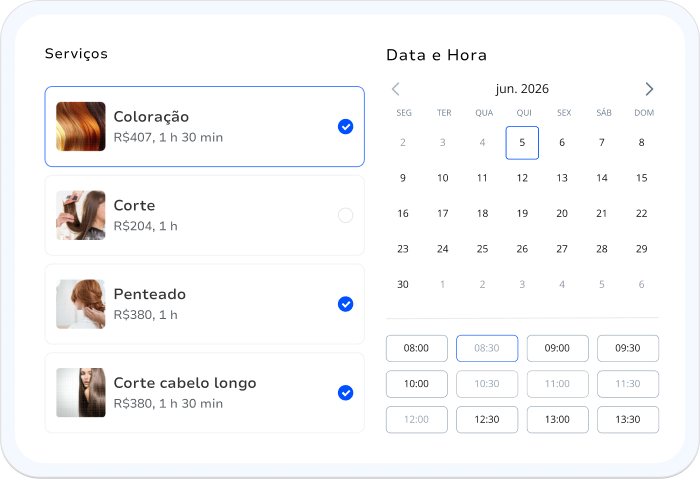Click the Penteado service thumbnail
The width and height of the screenshot is (700, 479).
(x=81, y=304)
